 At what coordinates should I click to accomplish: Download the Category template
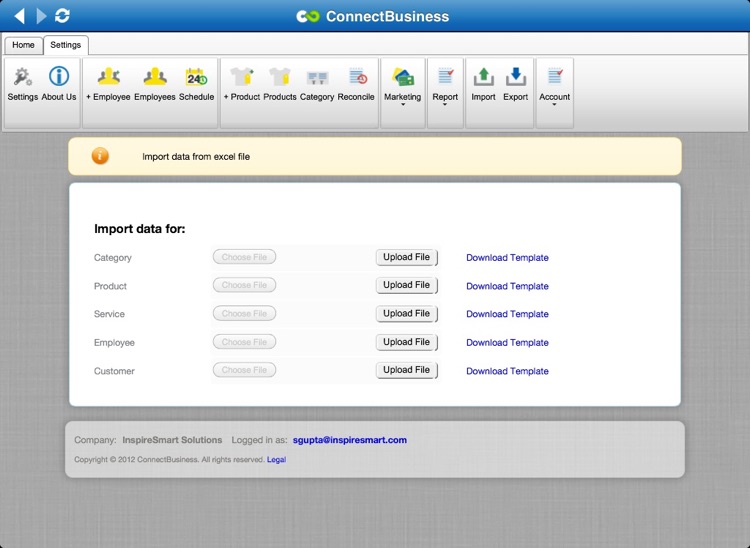click(x=507, y=257)
